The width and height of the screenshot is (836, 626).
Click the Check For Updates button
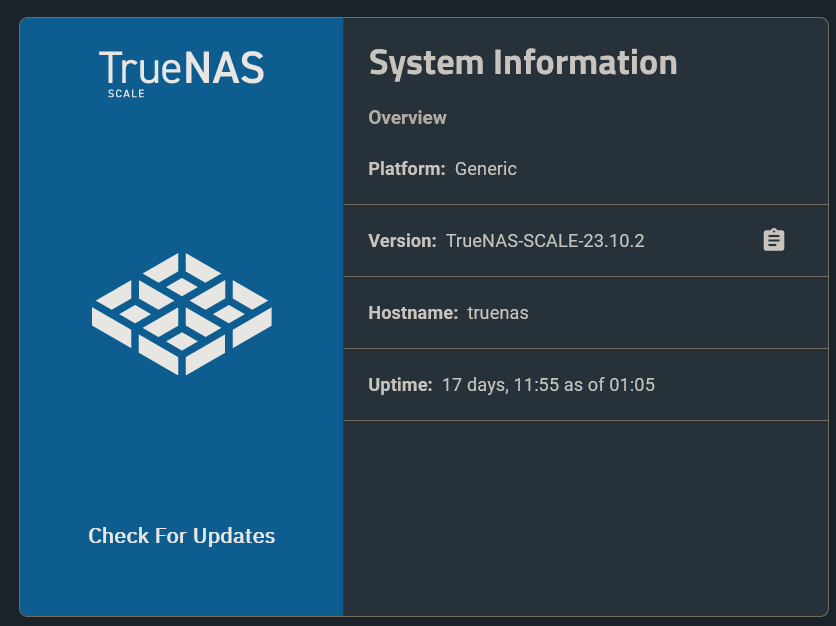point(182,536)
